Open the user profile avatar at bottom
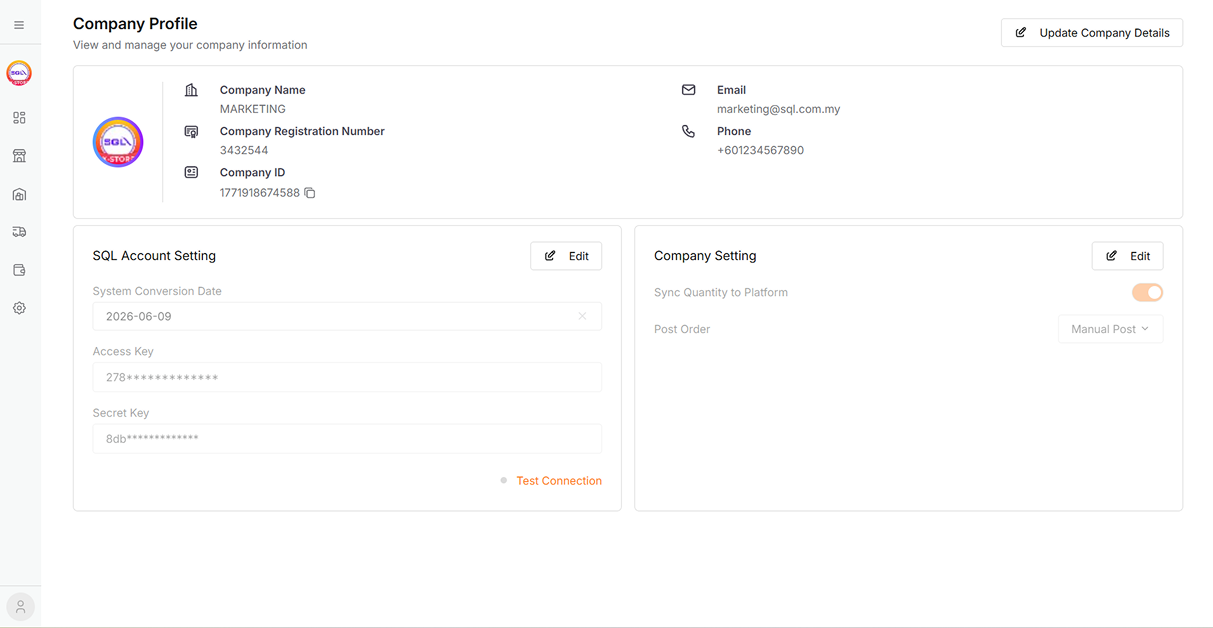This screenshot has width=1213, height=628. 20,606
